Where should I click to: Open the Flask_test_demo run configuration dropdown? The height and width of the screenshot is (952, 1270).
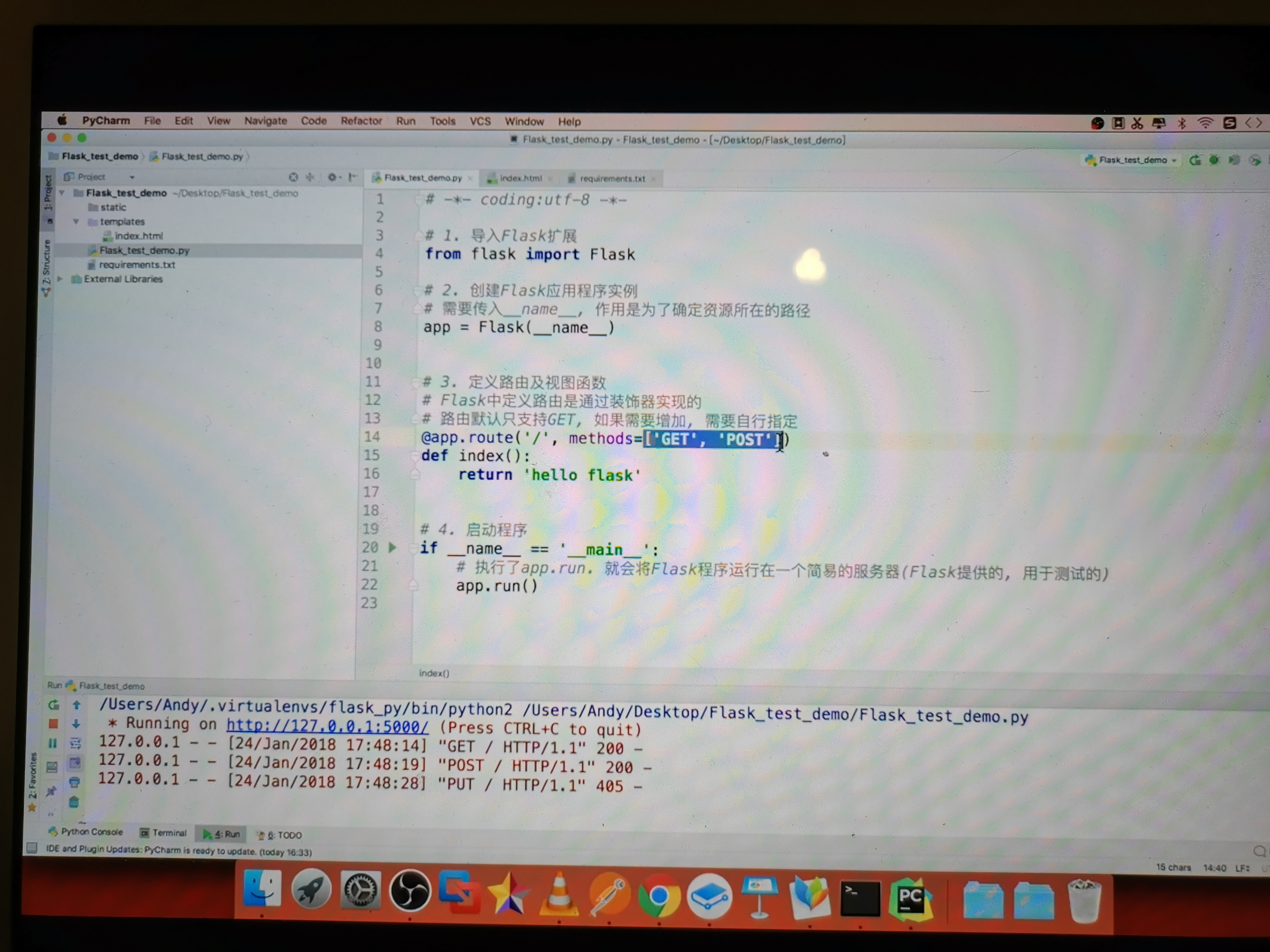pyautogui.click(x=1132, y=160)
